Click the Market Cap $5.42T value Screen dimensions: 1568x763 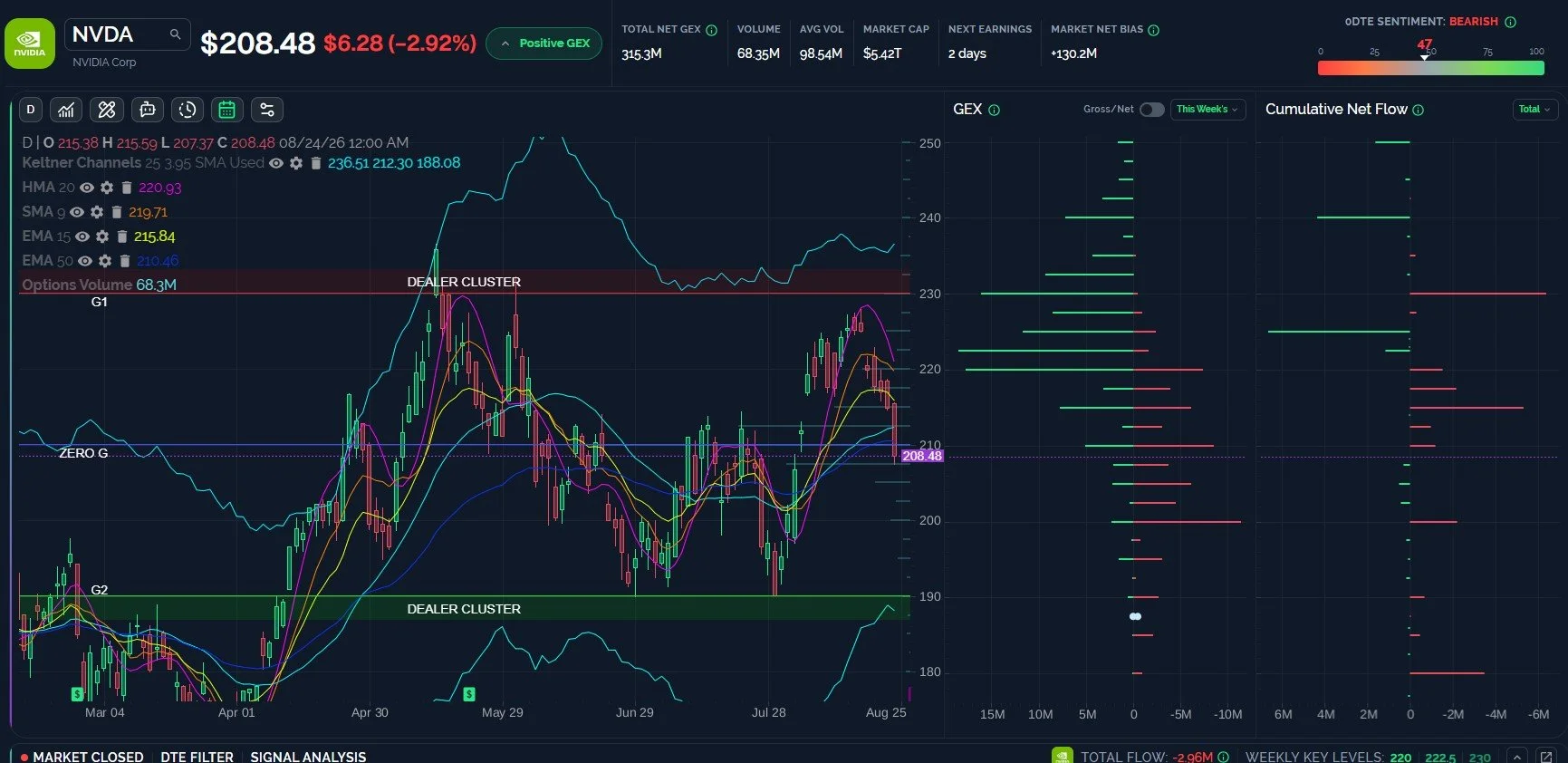[x=882, y=53]
